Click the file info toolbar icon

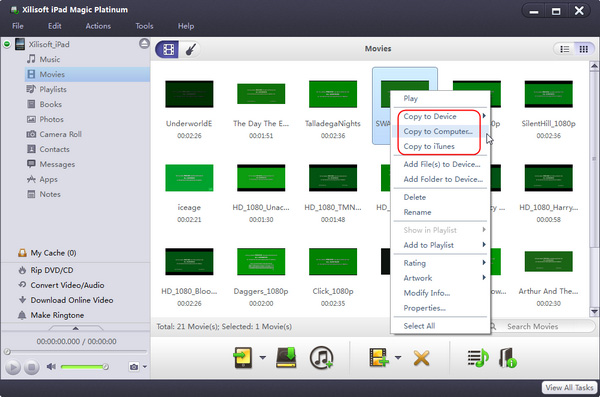tap(508, 358)
